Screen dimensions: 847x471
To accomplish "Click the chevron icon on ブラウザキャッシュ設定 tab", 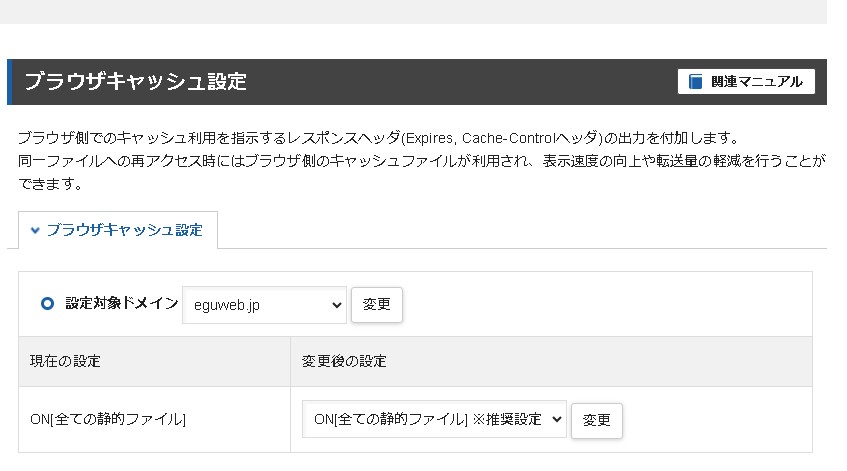I will coord(35,230).
